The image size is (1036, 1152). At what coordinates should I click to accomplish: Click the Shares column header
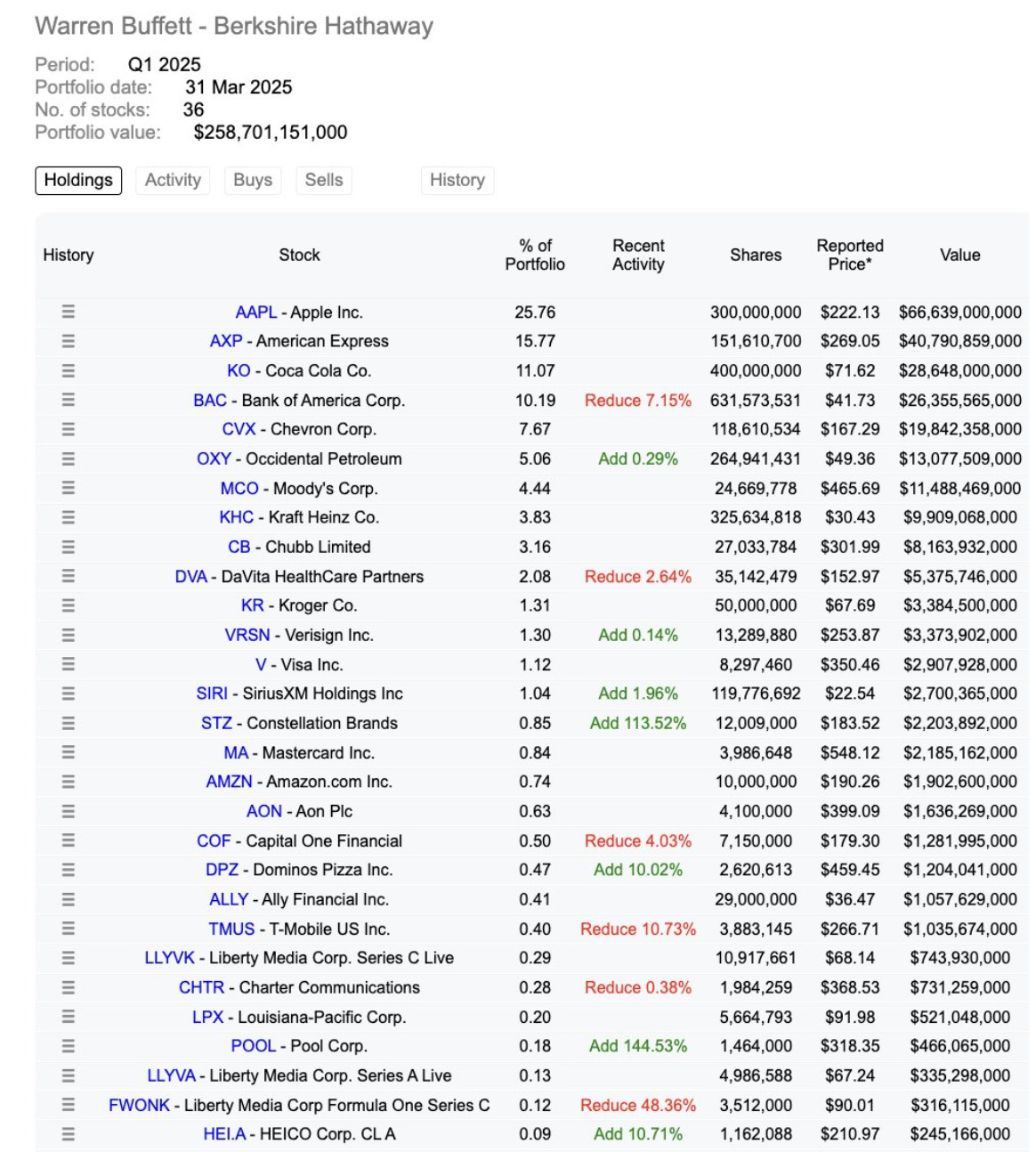(756, 255)
